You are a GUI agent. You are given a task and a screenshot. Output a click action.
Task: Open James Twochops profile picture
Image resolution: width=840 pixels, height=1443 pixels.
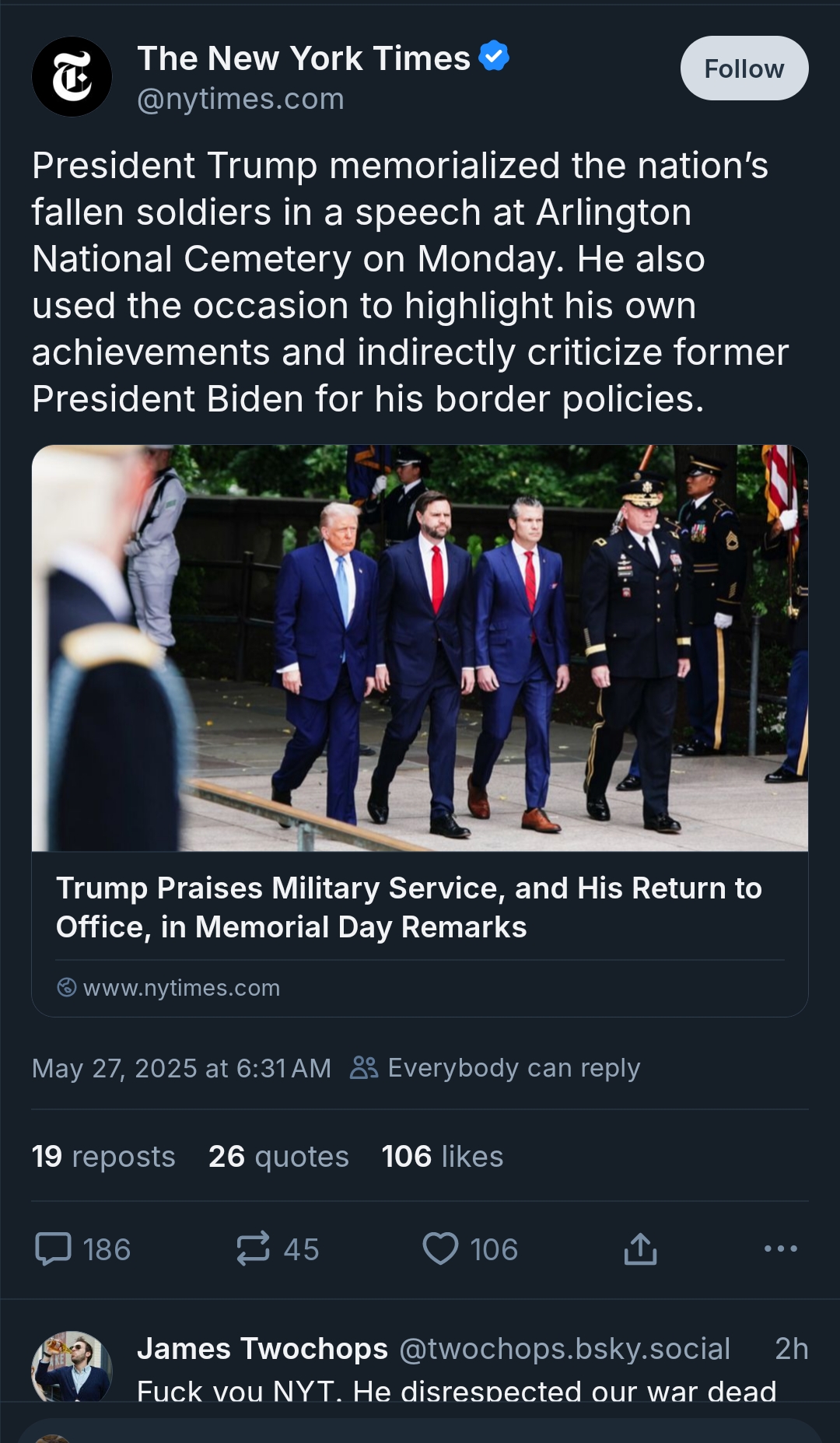72,1368
